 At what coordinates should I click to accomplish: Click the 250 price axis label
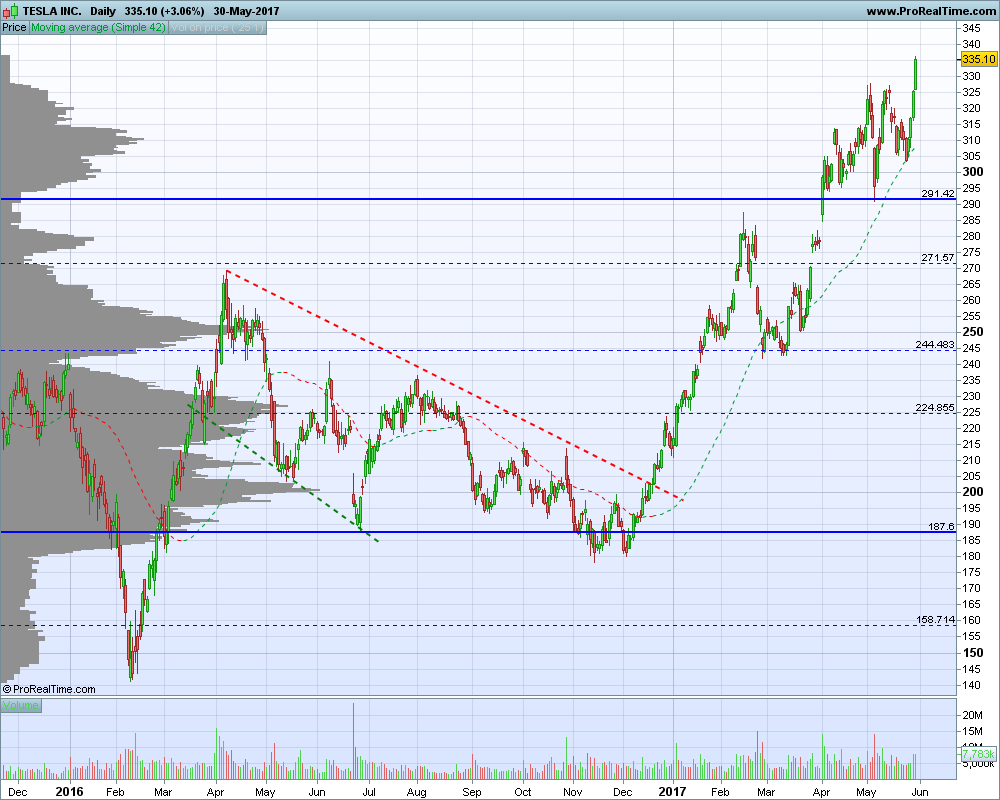(x=973, y=332)
